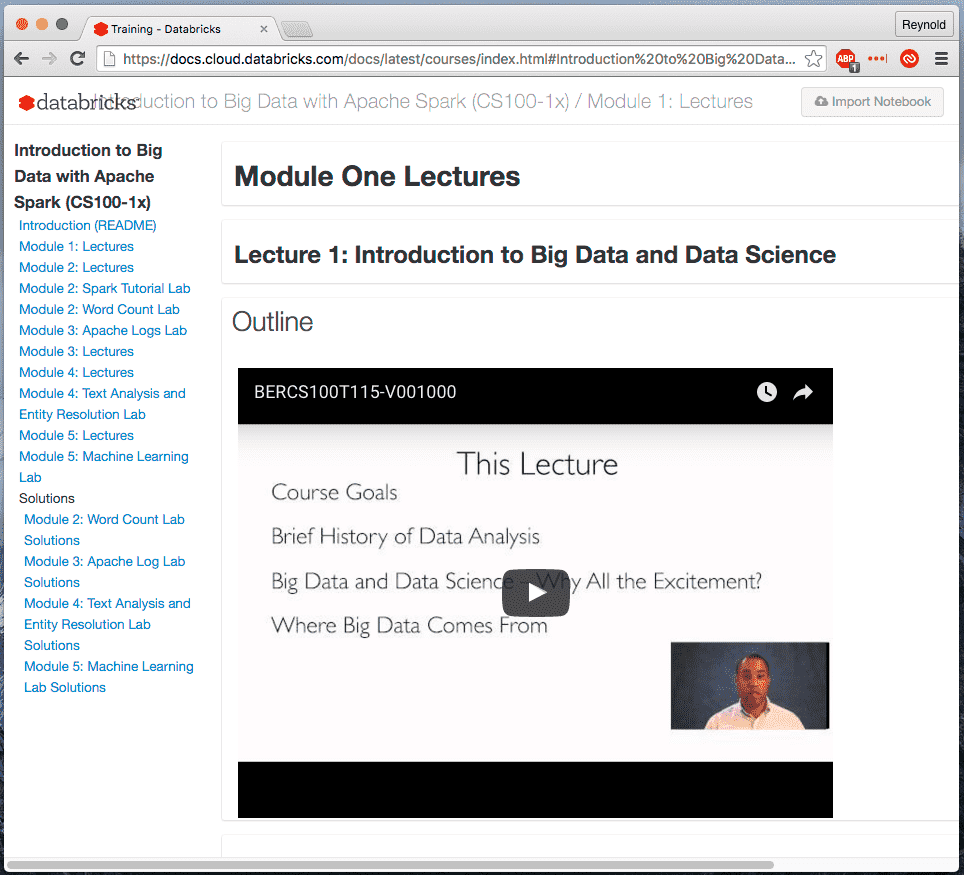This screenshot has width=964, height=875.
Task: Open Introduction (README) link
Action: [x=88, y=226]
